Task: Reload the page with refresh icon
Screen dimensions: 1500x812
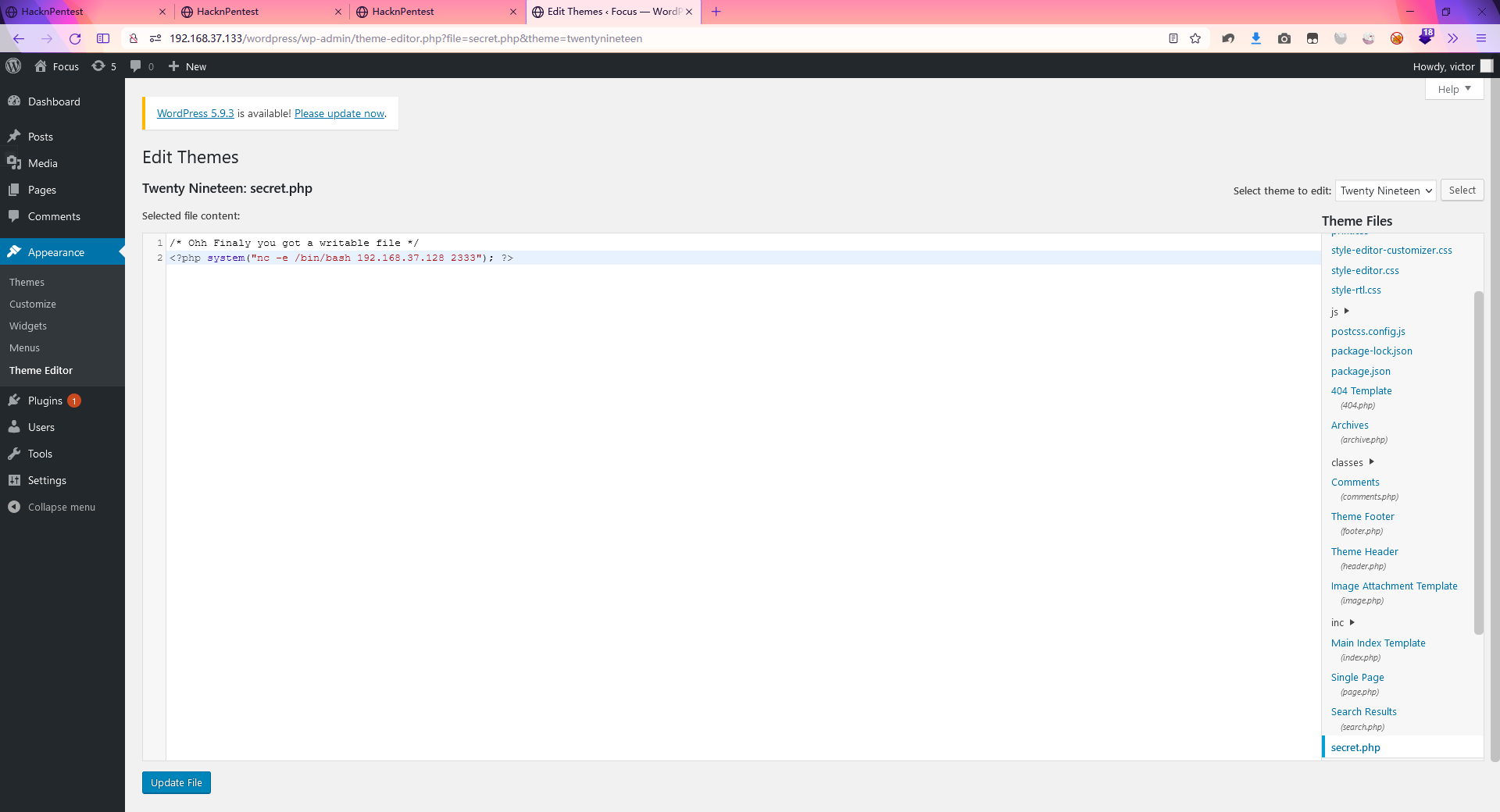Action: tap(75, 38)
